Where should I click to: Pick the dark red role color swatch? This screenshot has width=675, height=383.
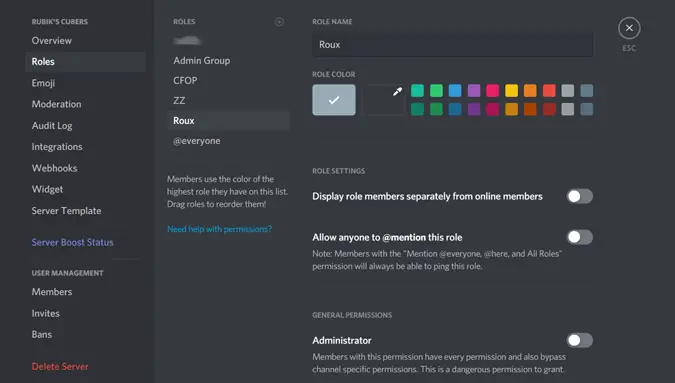549,109
